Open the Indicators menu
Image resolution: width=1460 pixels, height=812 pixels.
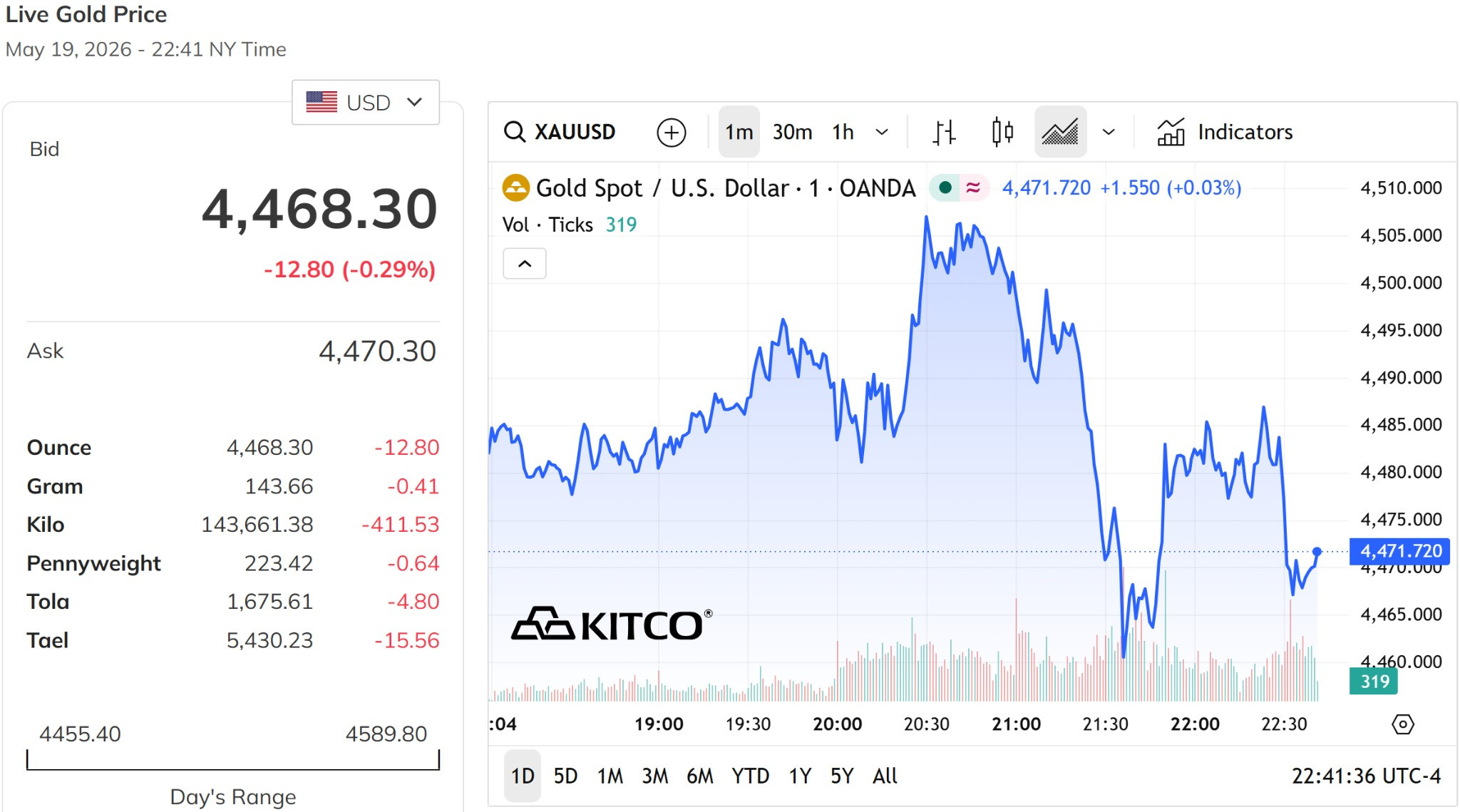tap(1224, 132)
